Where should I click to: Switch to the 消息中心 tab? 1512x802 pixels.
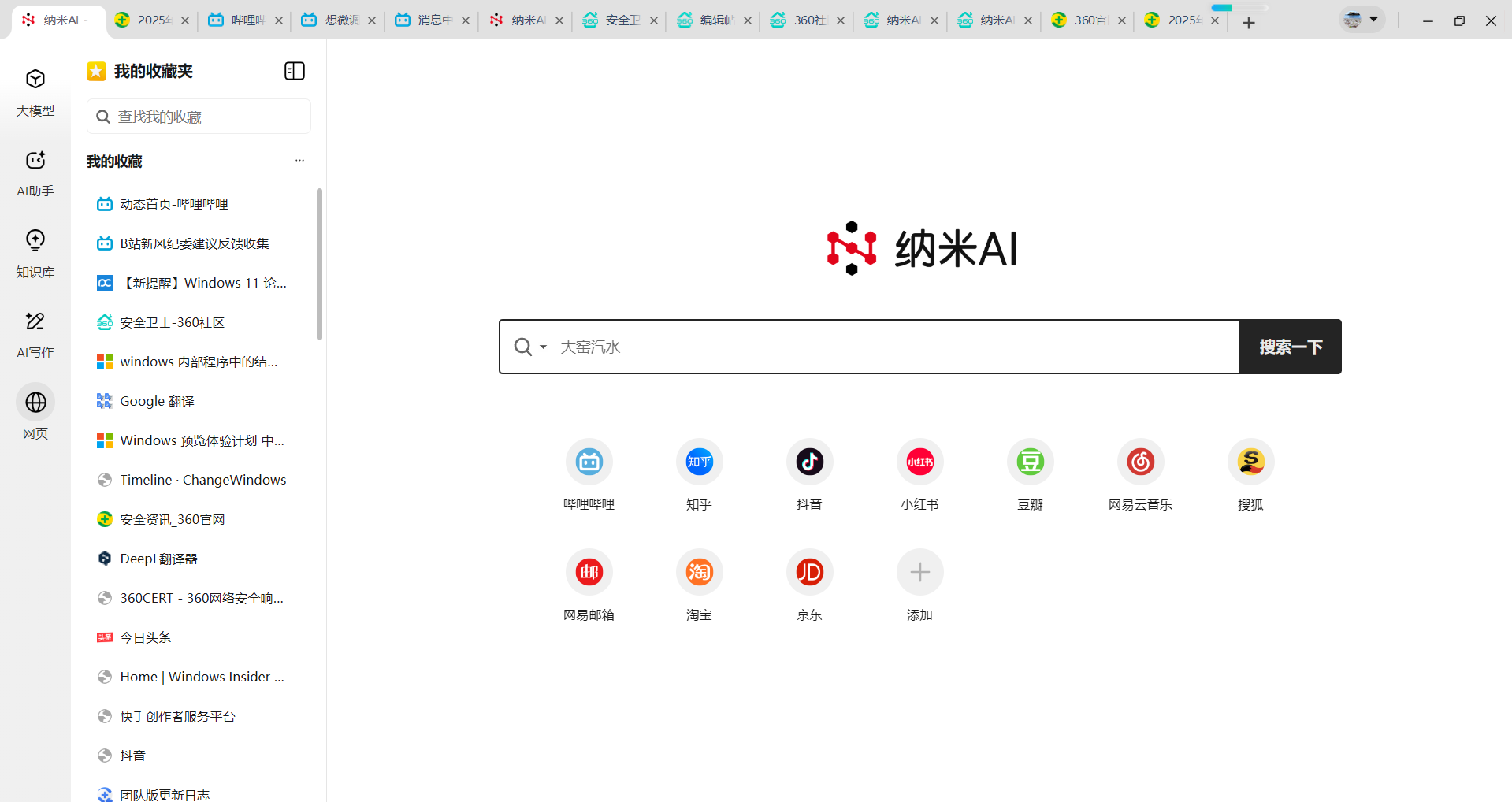point(429,20)
